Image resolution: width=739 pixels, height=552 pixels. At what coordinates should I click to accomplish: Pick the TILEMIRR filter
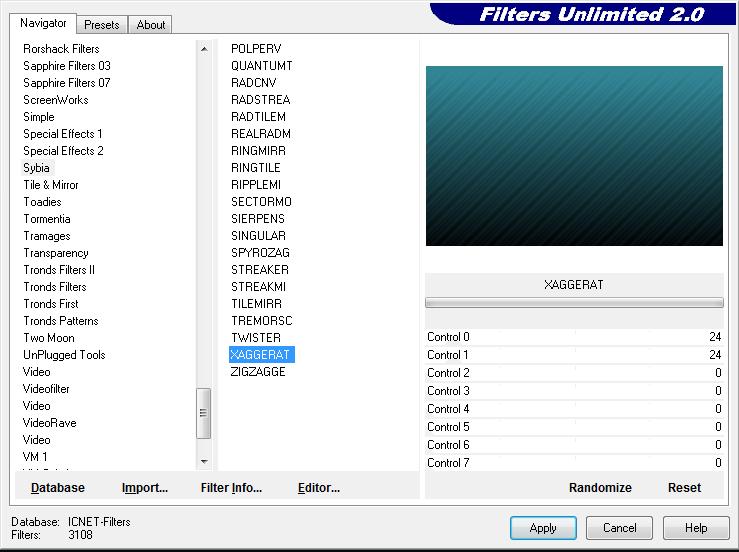coord(256,304)
